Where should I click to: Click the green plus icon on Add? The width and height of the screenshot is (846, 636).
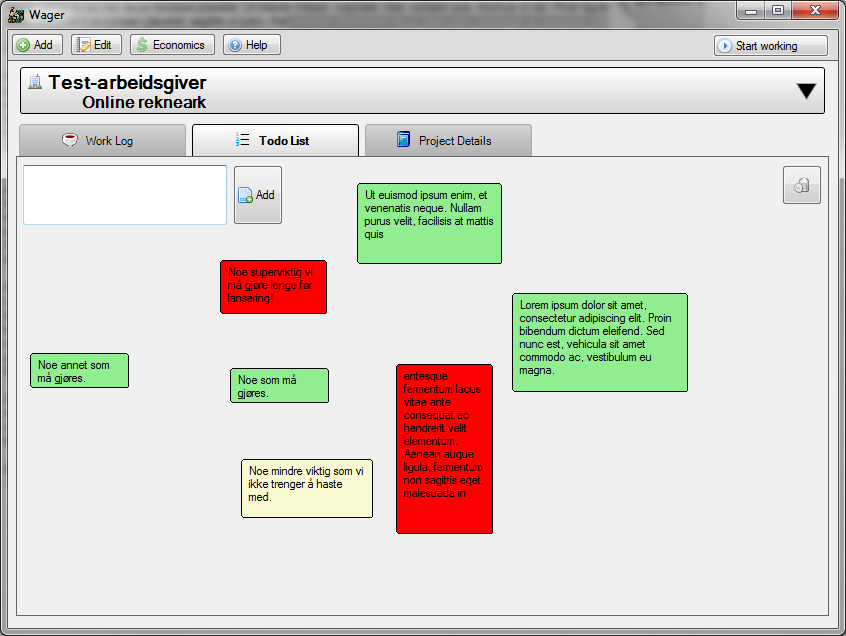[23, 45]
